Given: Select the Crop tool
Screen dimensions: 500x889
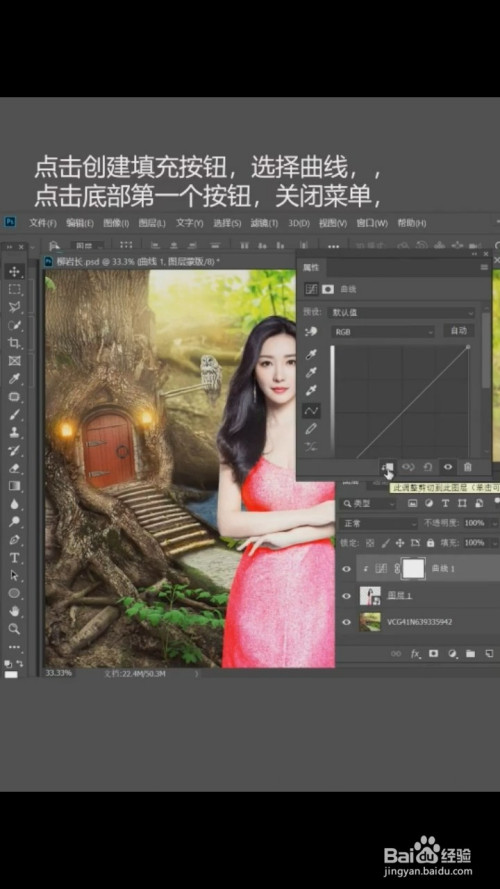Looking at the screenshot, I should click(x=14, y=343).
